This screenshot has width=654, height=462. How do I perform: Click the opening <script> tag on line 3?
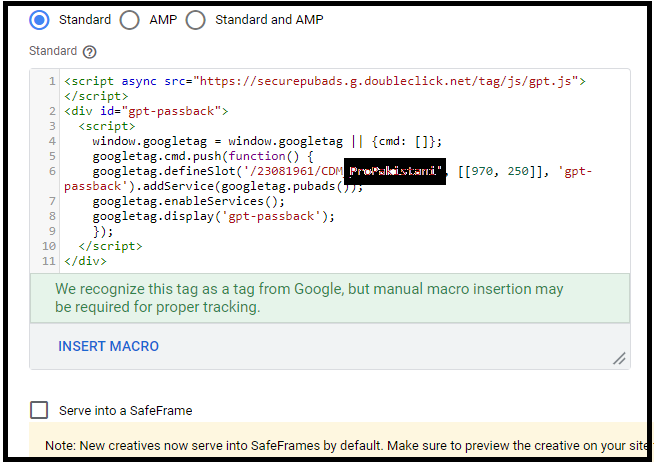(107, 126)
